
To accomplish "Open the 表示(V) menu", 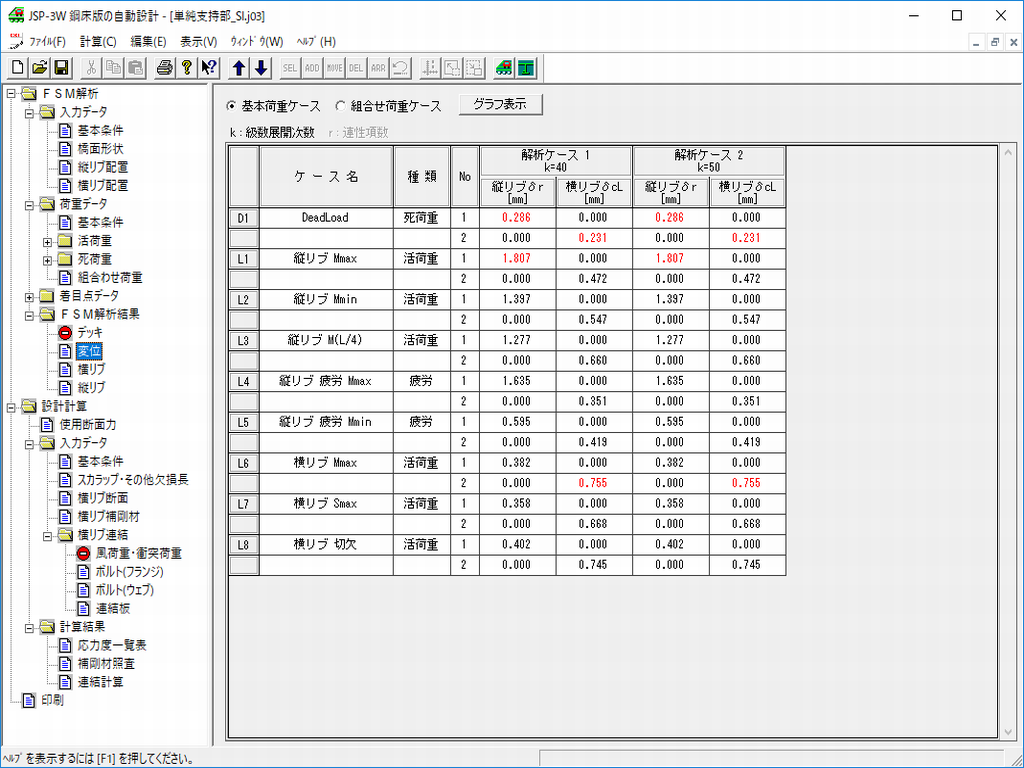I will tap(198, 42).
